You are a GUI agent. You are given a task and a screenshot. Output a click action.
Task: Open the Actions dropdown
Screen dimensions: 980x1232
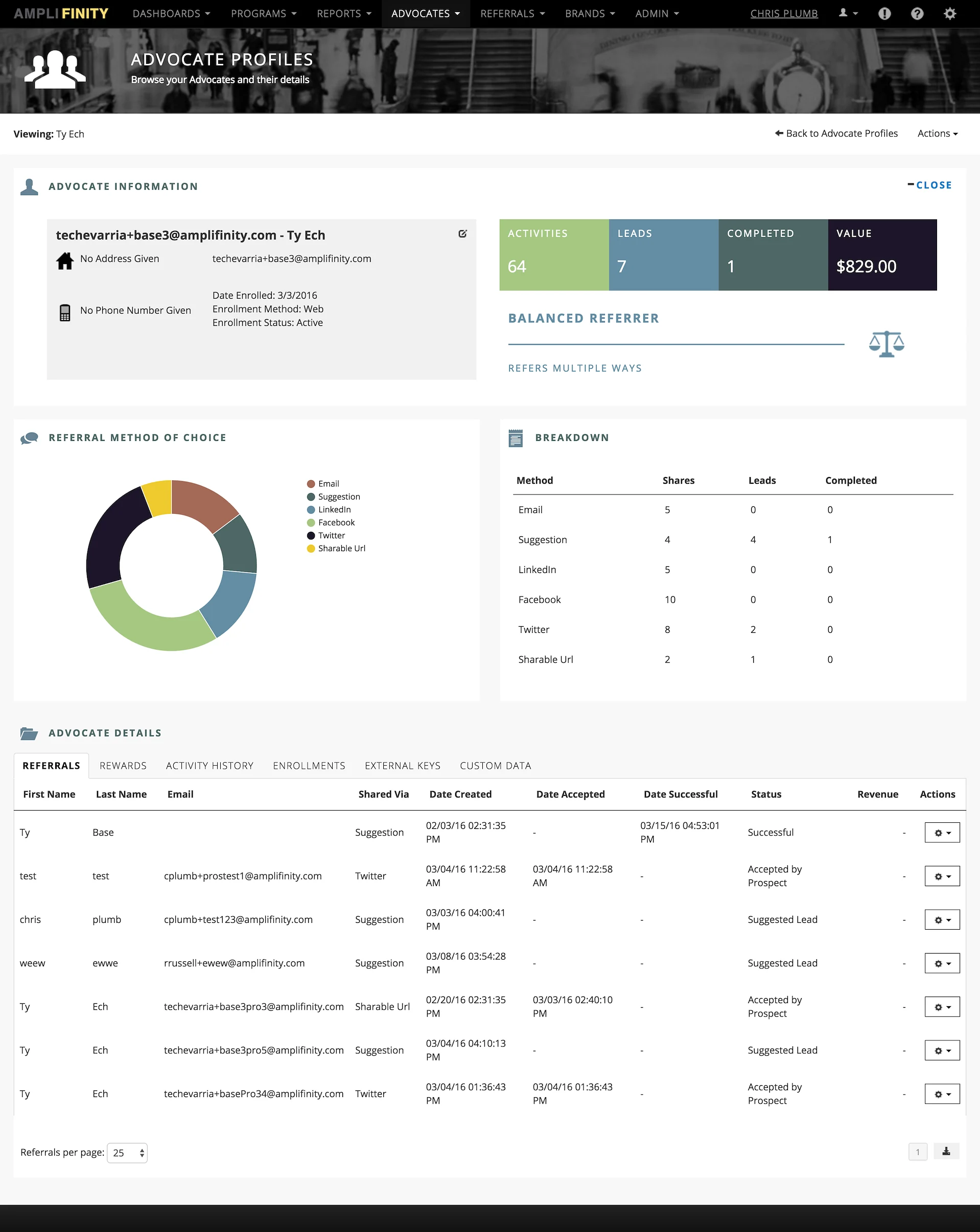click(x=937, y=133)
